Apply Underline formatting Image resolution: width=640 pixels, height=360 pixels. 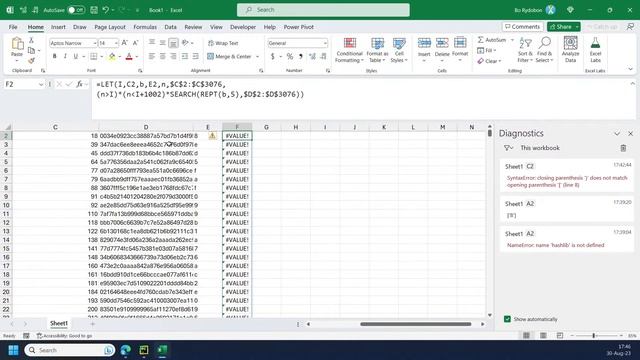pos(76,56)
